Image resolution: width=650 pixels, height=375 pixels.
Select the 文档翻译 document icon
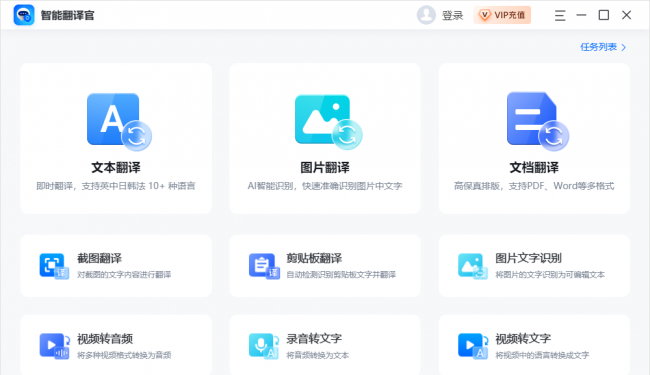click(538, 121)
